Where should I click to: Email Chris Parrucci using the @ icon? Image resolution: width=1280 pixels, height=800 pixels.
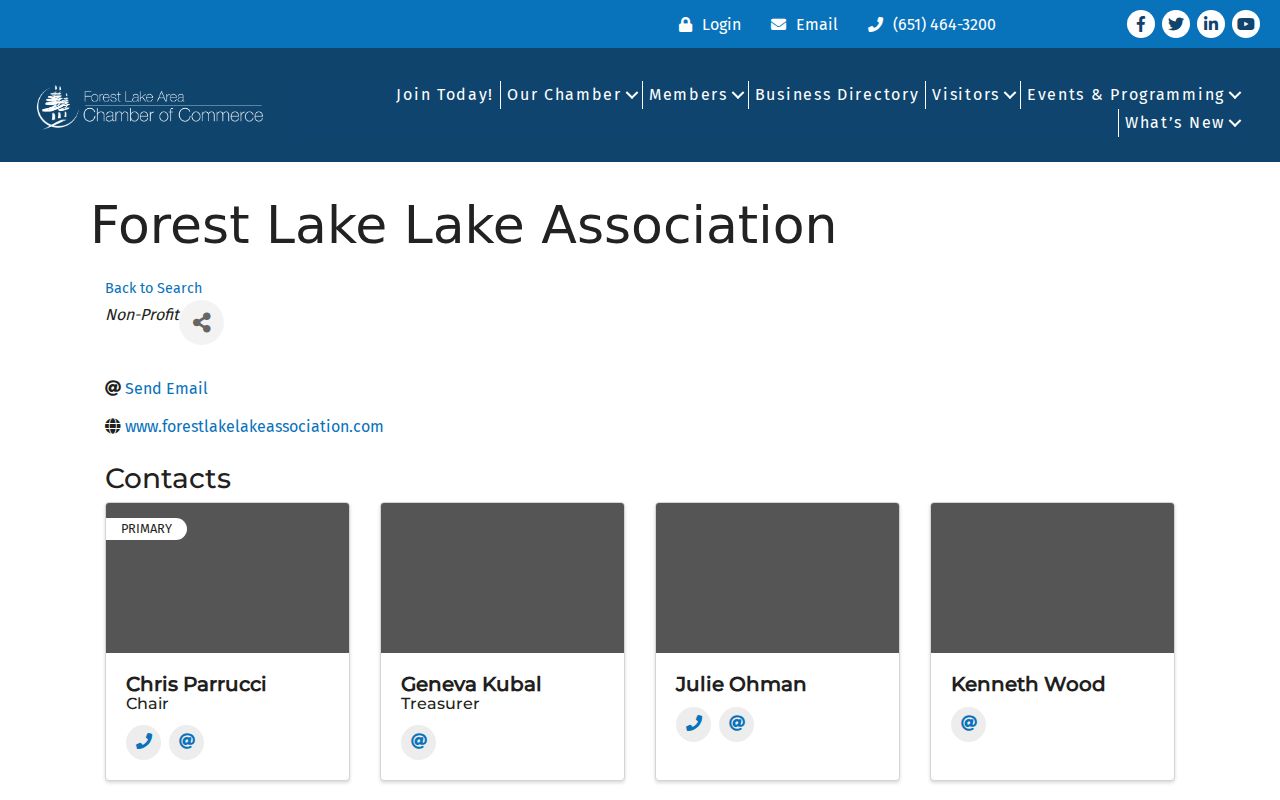(x=186, y=742)
